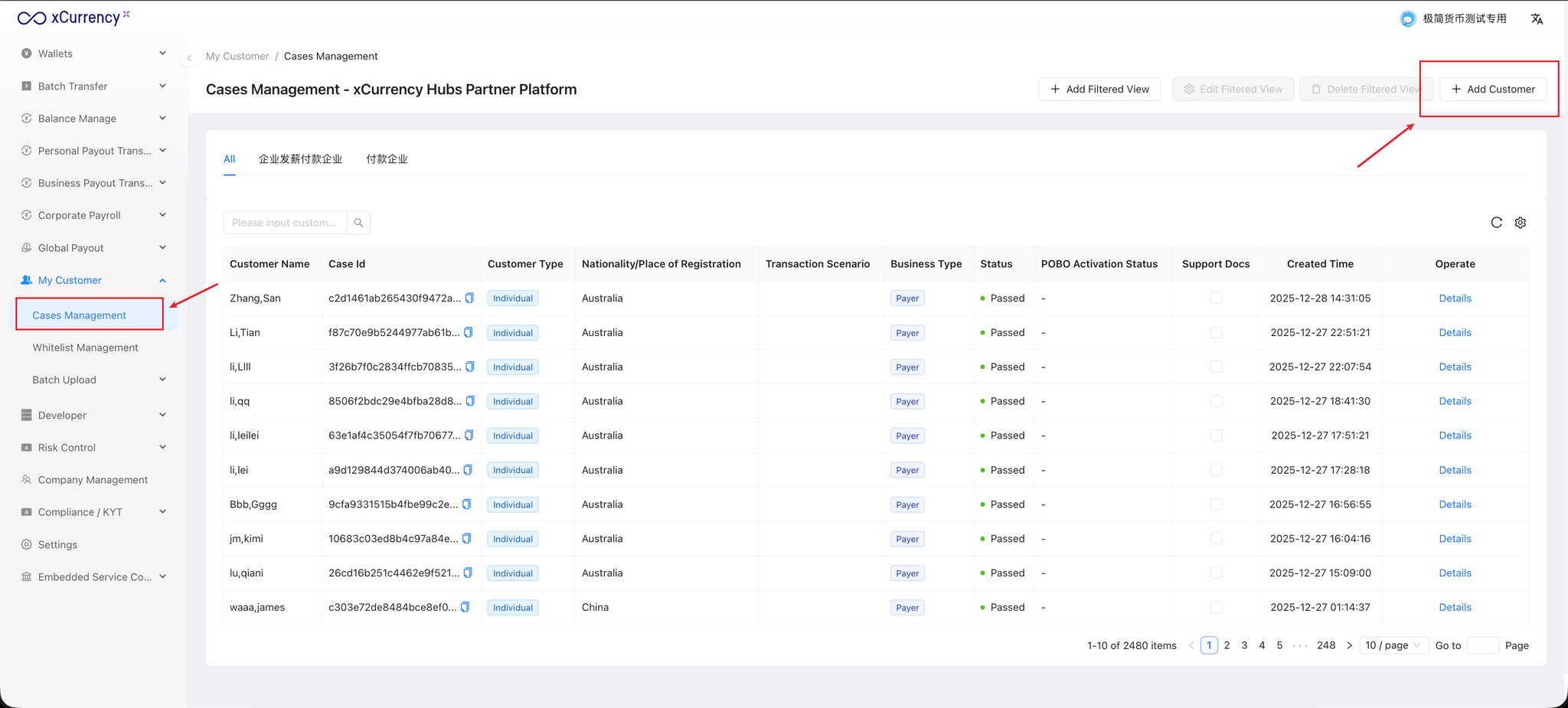1568x708 pixels.
Task: Copy the Case Id for Bbb,Gggg
Action: click(466, 504)
